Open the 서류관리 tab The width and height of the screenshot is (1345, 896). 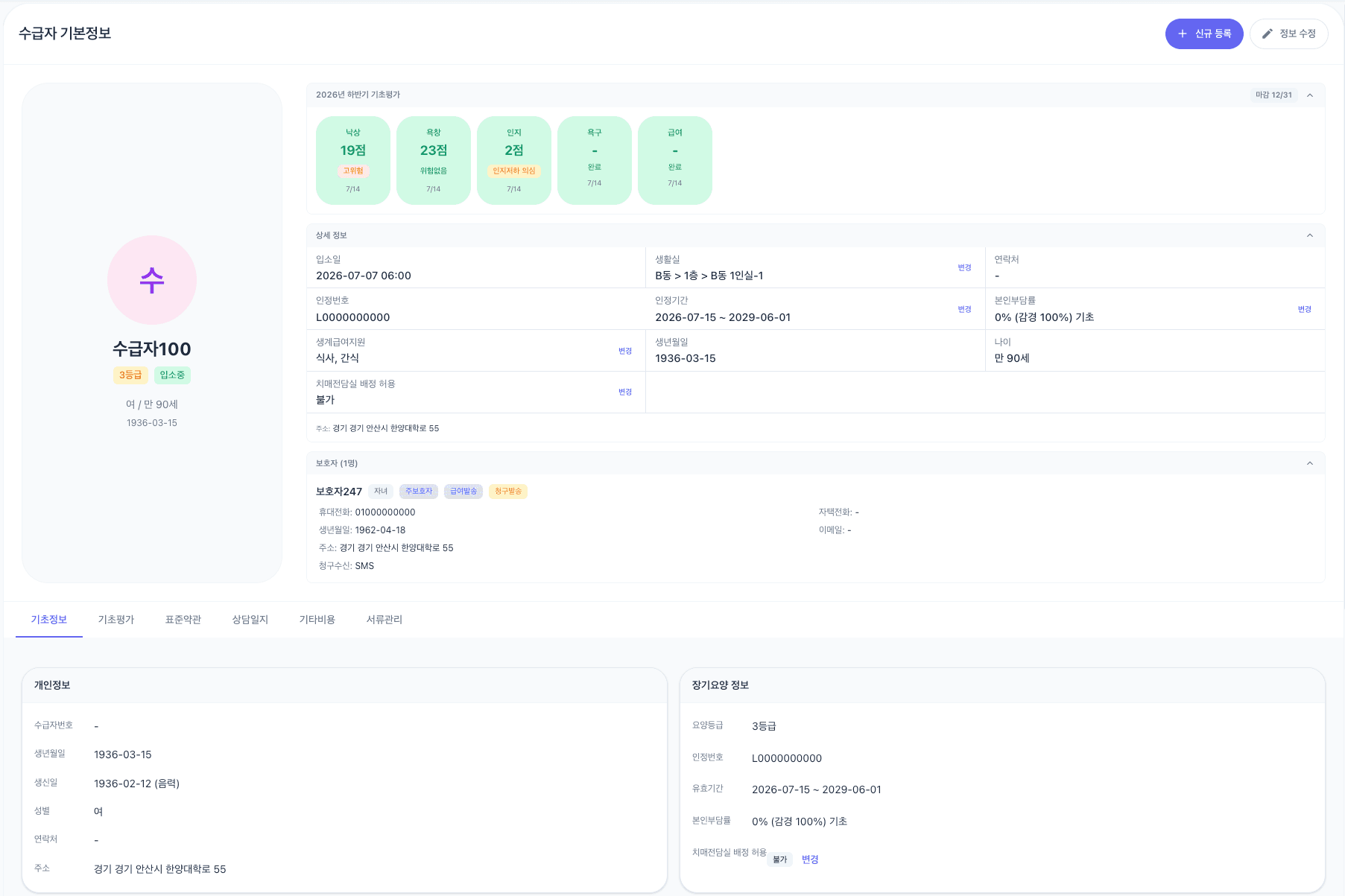[x=384, y=620]
